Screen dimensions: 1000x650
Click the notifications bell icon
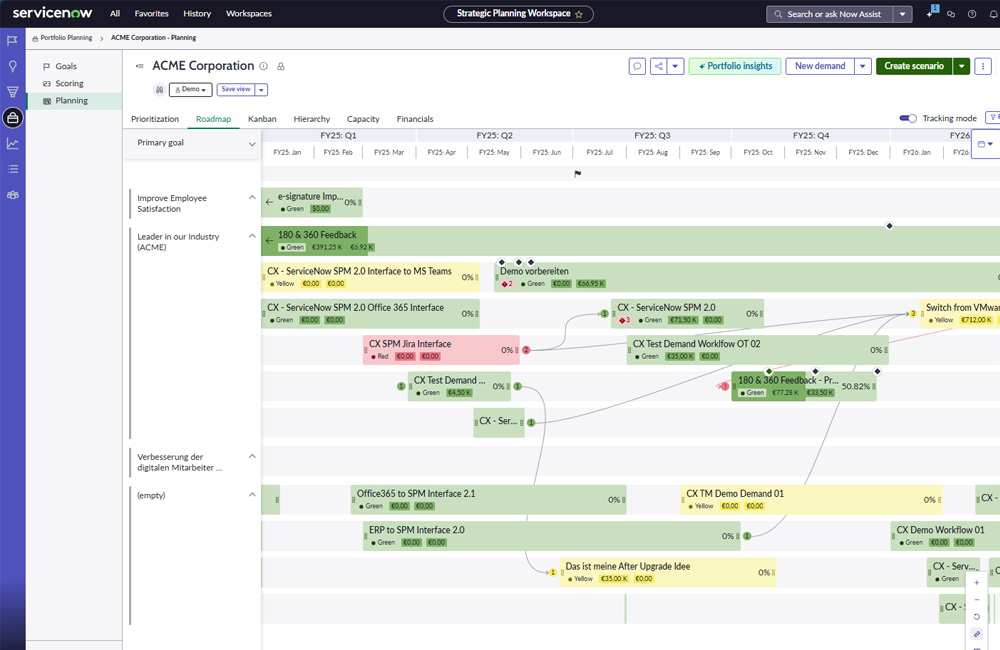point(993,14)
